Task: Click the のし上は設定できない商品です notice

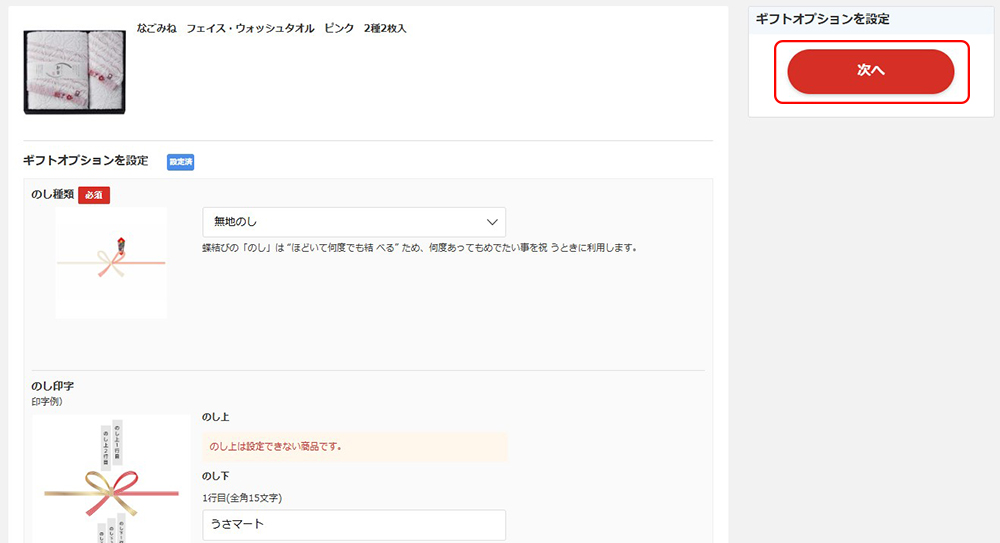Action: coord(355,447)
